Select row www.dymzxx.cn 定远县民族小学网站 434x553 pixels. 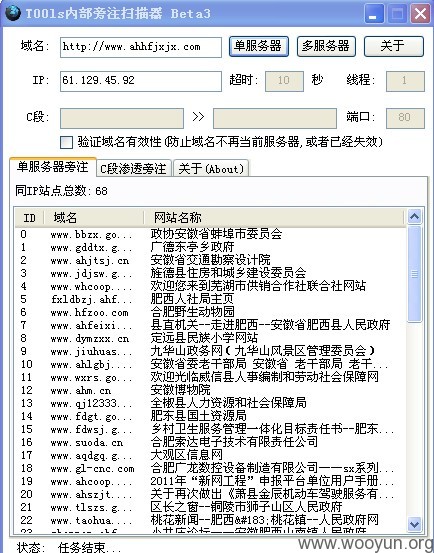(211, 338)
